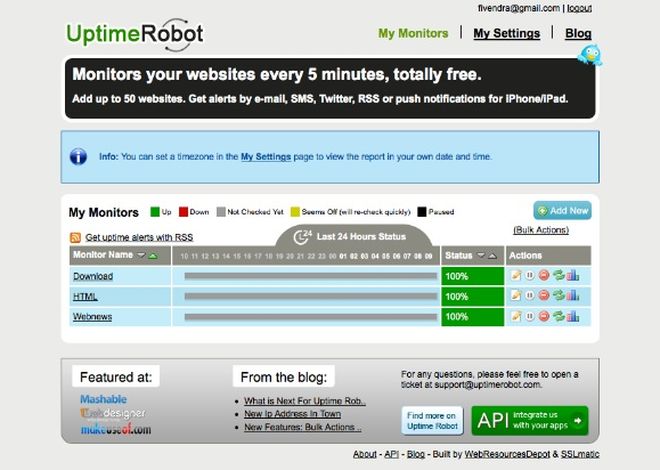660x470 pixels.
Task: Click HTML 24-hour status bar
Action: (x=311, y=296)
